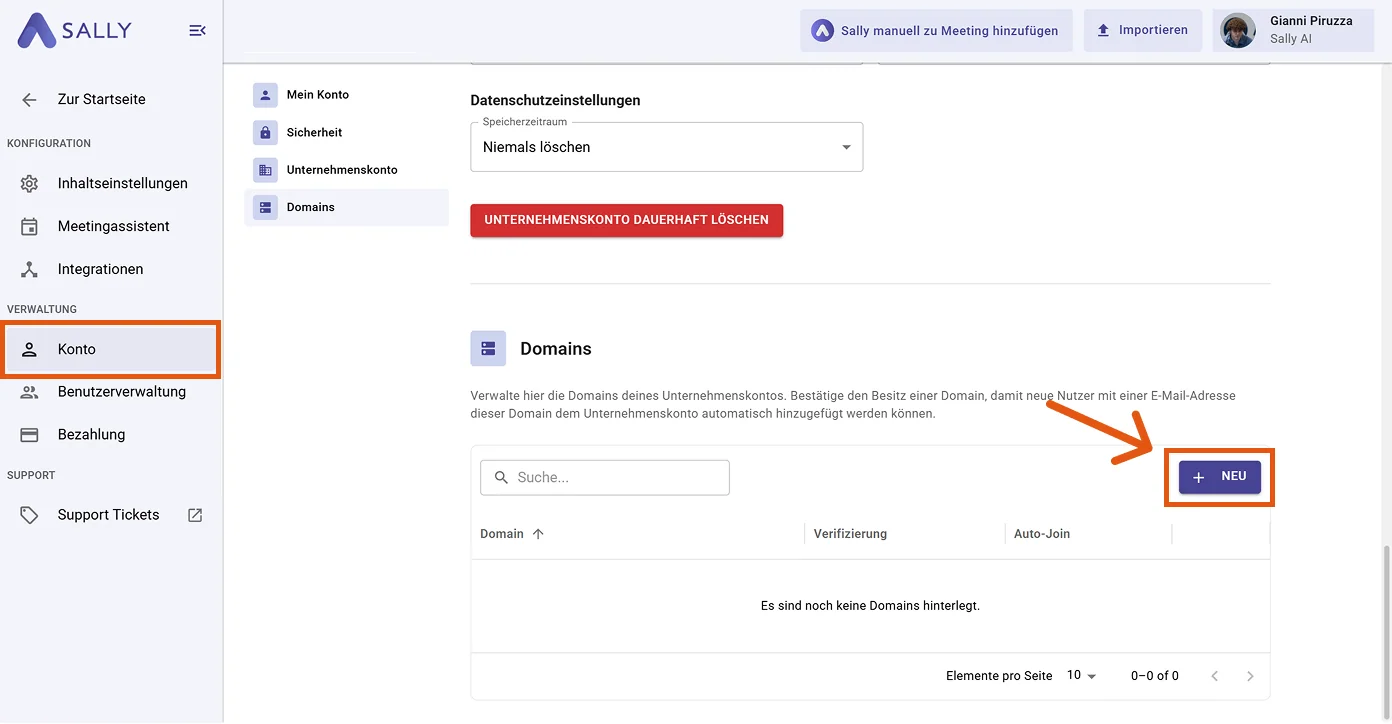Viewport: 1392px width, 724px height.
Task: Click the Integrationen nodes icon
Action: pos(29,270)
